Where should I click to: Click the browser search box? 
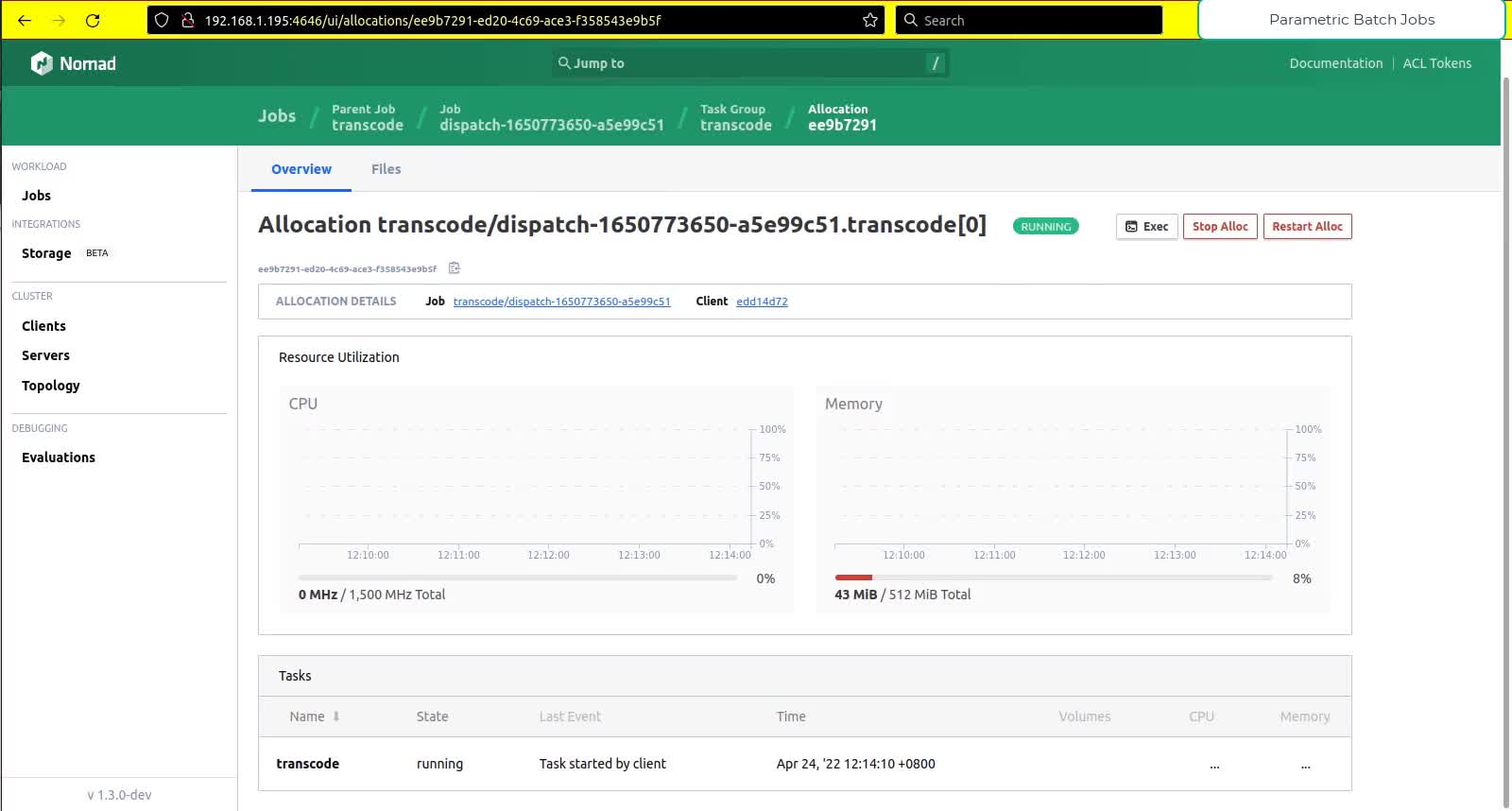(1029, 20)
